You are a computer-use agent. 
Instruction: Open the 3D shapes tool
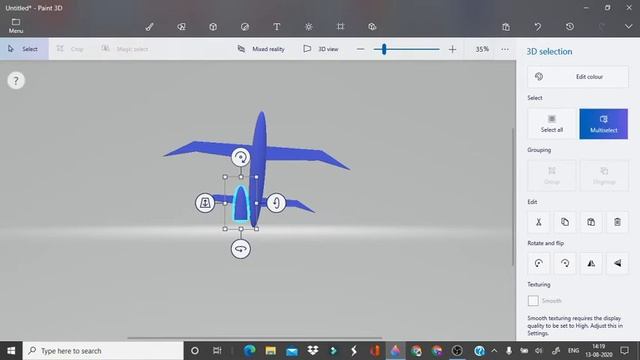213,27
